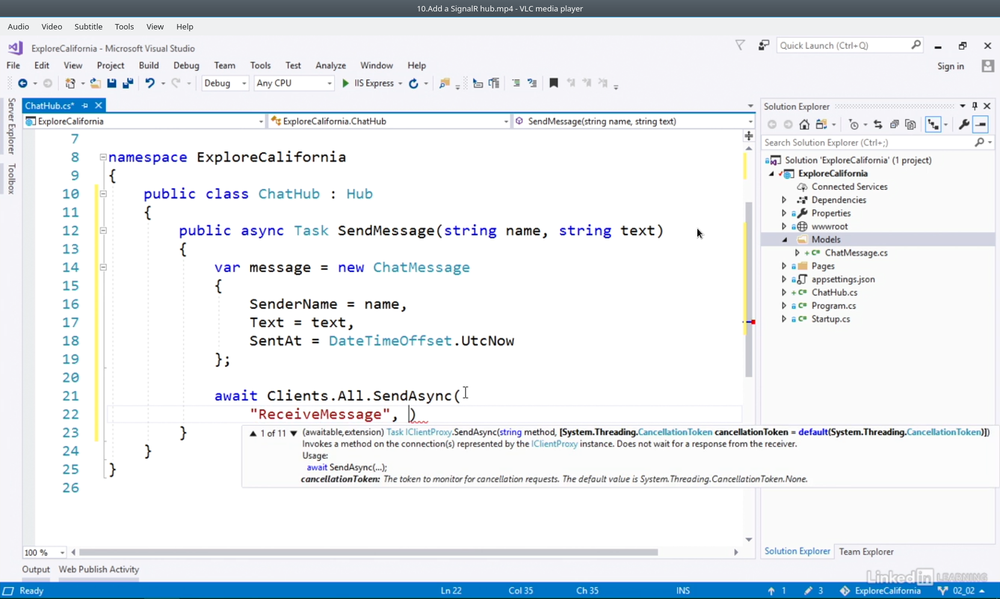The width and height of the screenshot is (1000, 599).
Task: Click the Home icon in Solution Explorer
Action: click(x=804, y=125)
